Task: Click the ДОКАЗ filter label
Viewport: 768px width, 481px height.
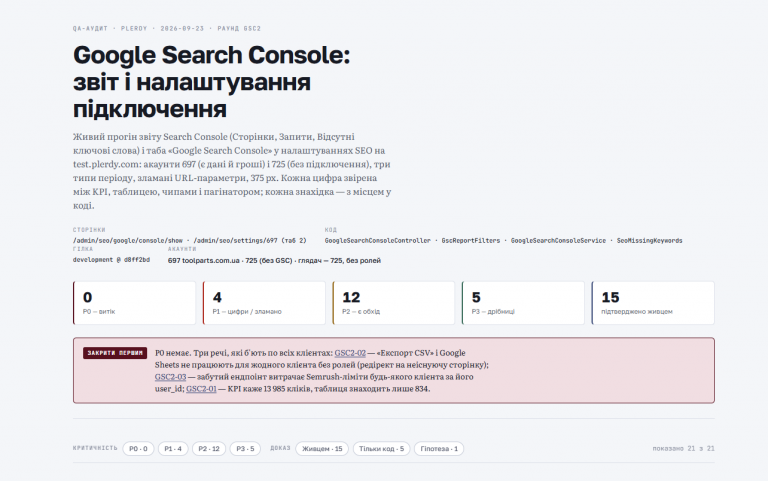Action: point(280,448)
